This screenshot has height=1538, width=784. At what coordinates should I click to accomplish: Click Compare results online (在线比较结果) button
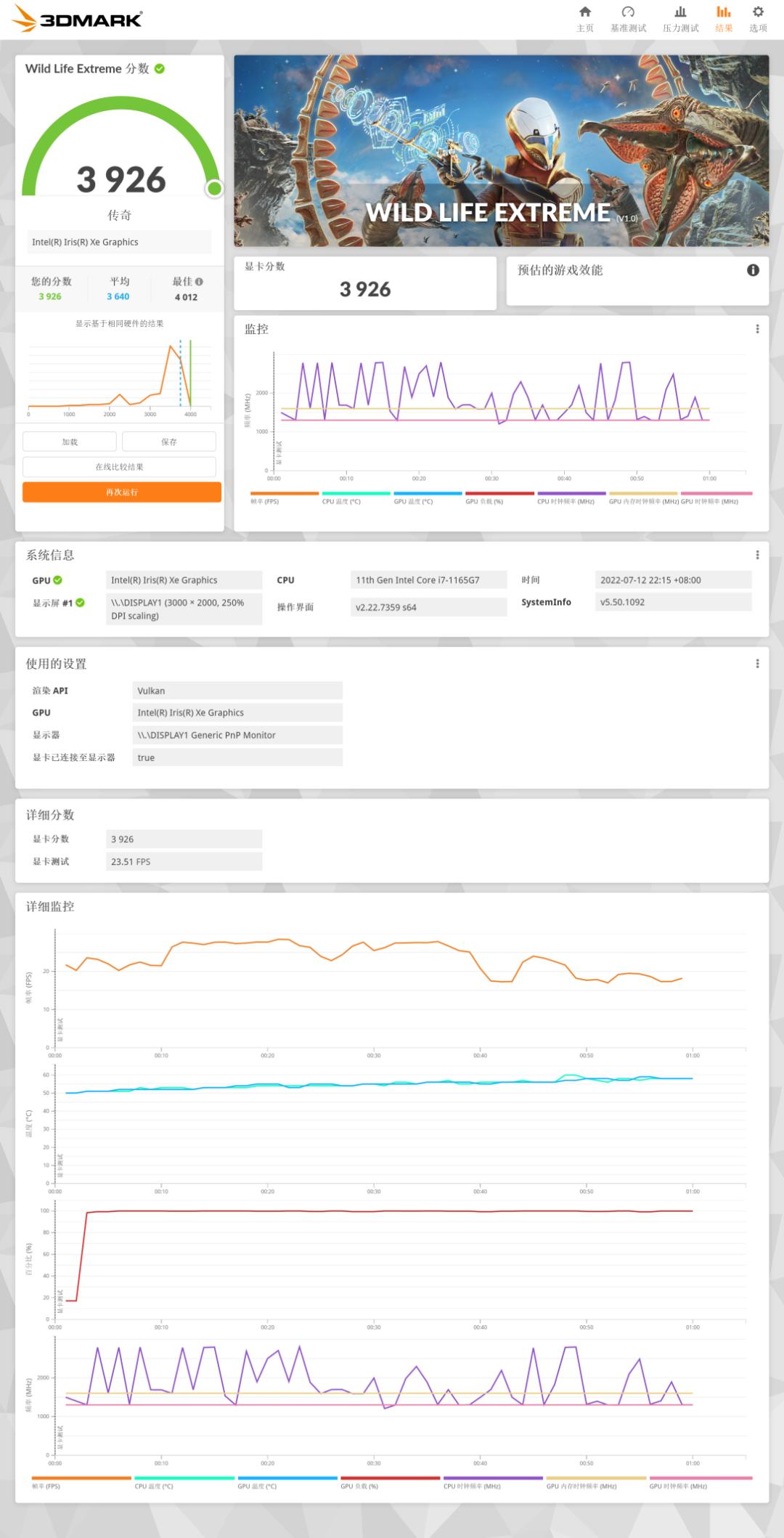(x=119, y=467)
